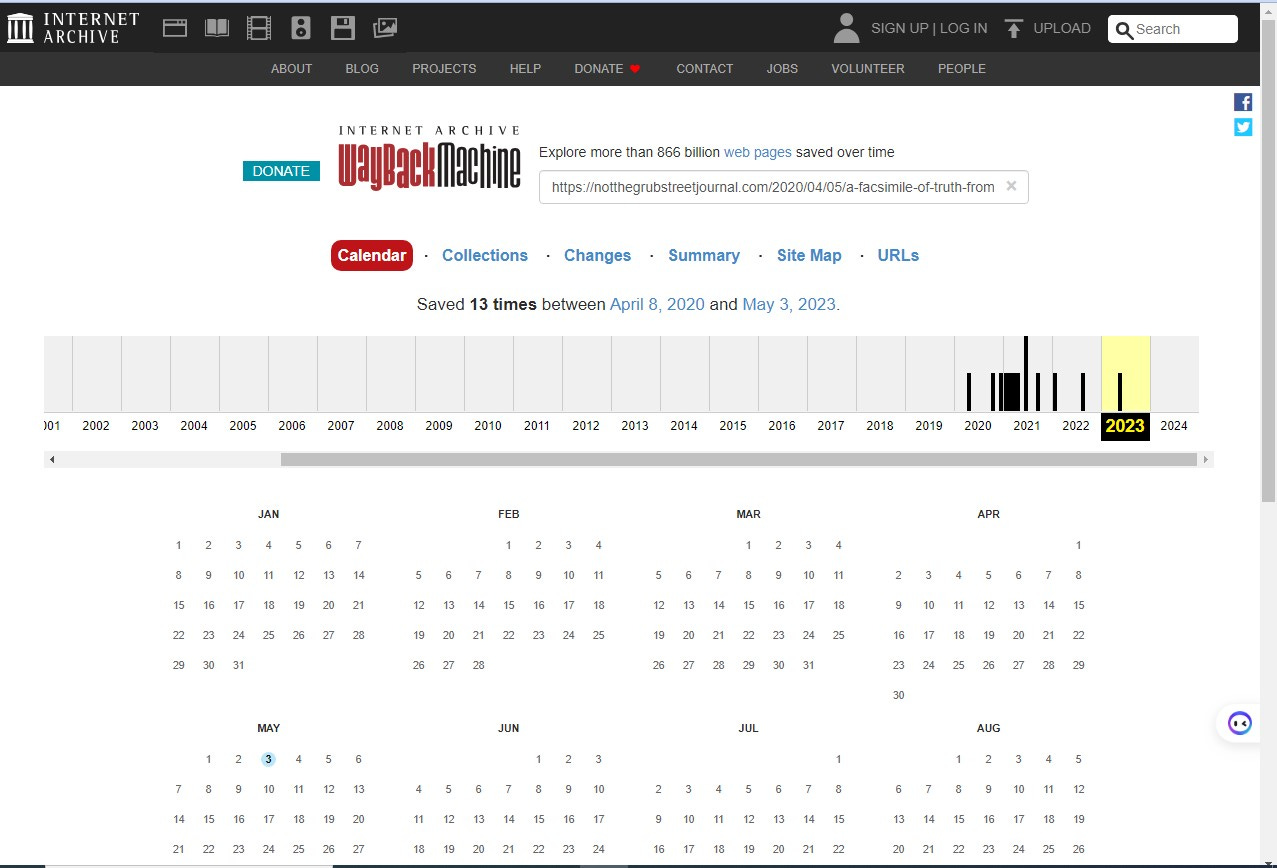Image resolution: width=1277 pixels, height=868 pixels.
Task: Click the LOG IN link
Action: pos(963,29)
